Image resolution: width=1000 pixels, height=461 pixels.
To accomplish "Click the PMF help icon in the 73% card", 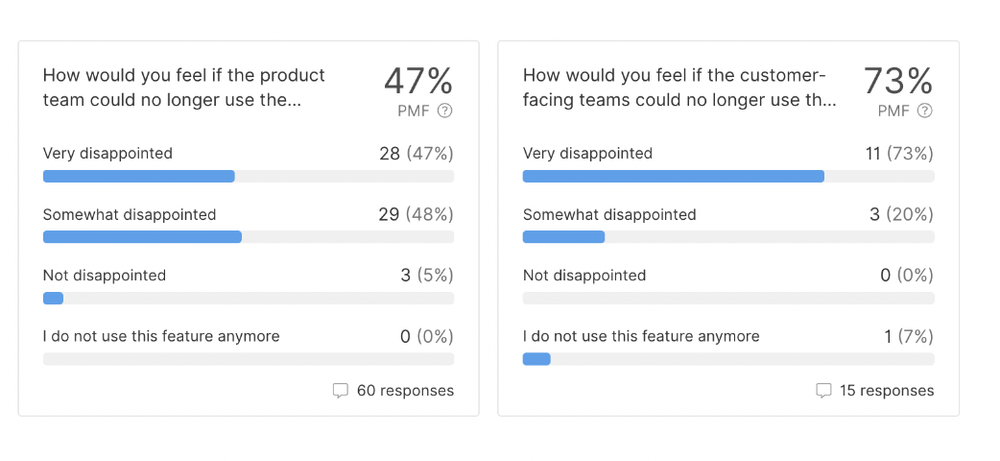I will [925, 111].
